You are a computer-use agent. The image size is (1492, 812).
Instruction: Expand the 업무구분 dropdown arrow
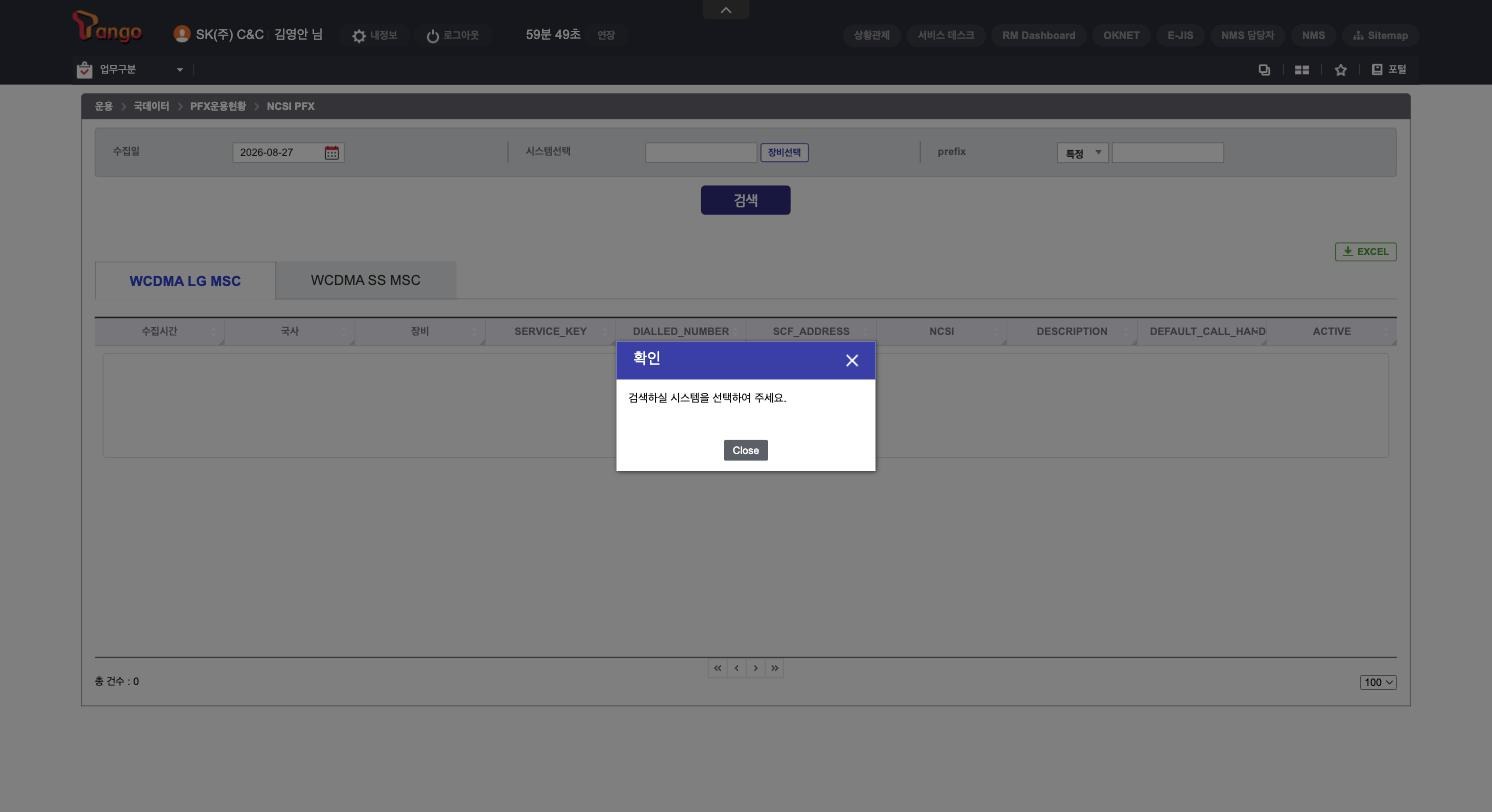(180, 70)
